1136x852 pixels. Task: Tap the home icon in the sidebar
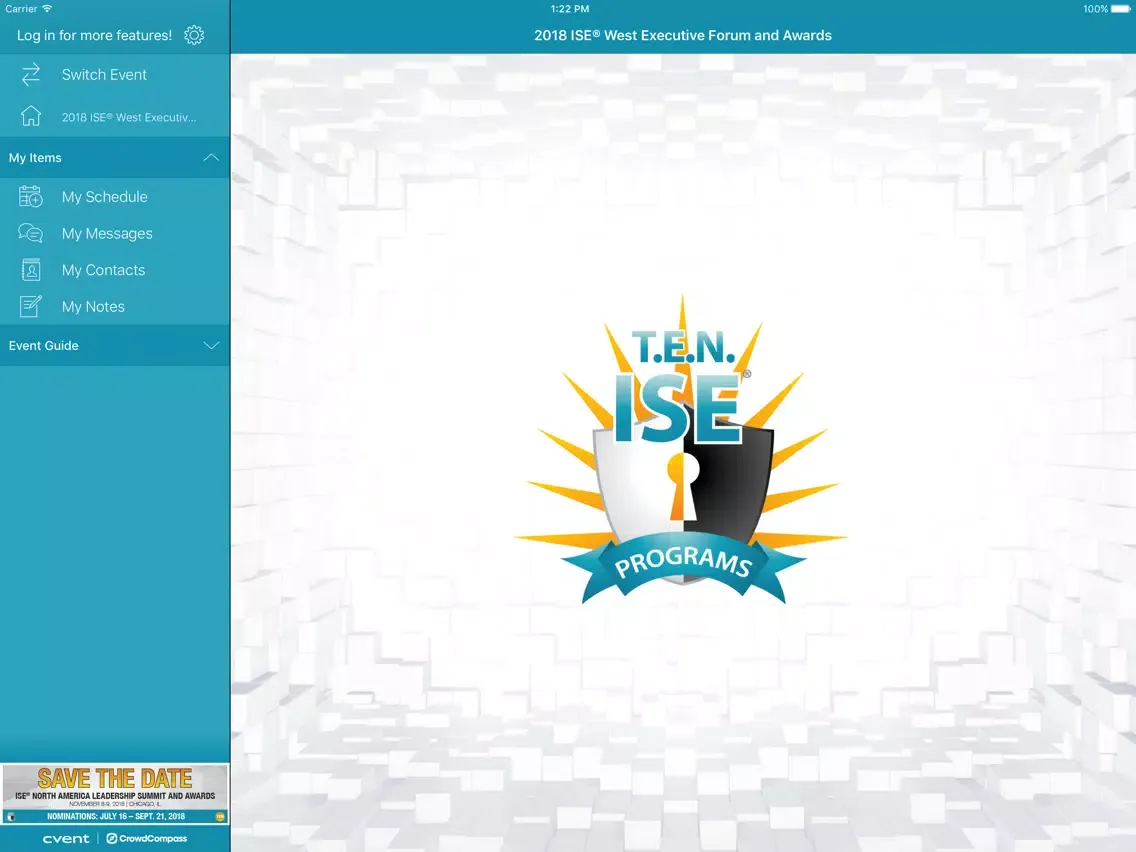coord(30,116)
